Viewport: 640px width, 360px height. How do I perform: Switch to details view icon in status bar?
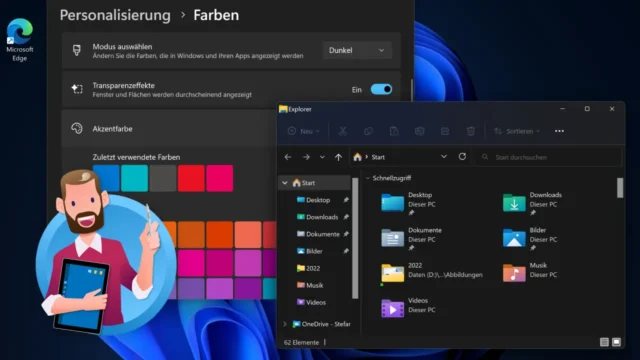(604, 342)
